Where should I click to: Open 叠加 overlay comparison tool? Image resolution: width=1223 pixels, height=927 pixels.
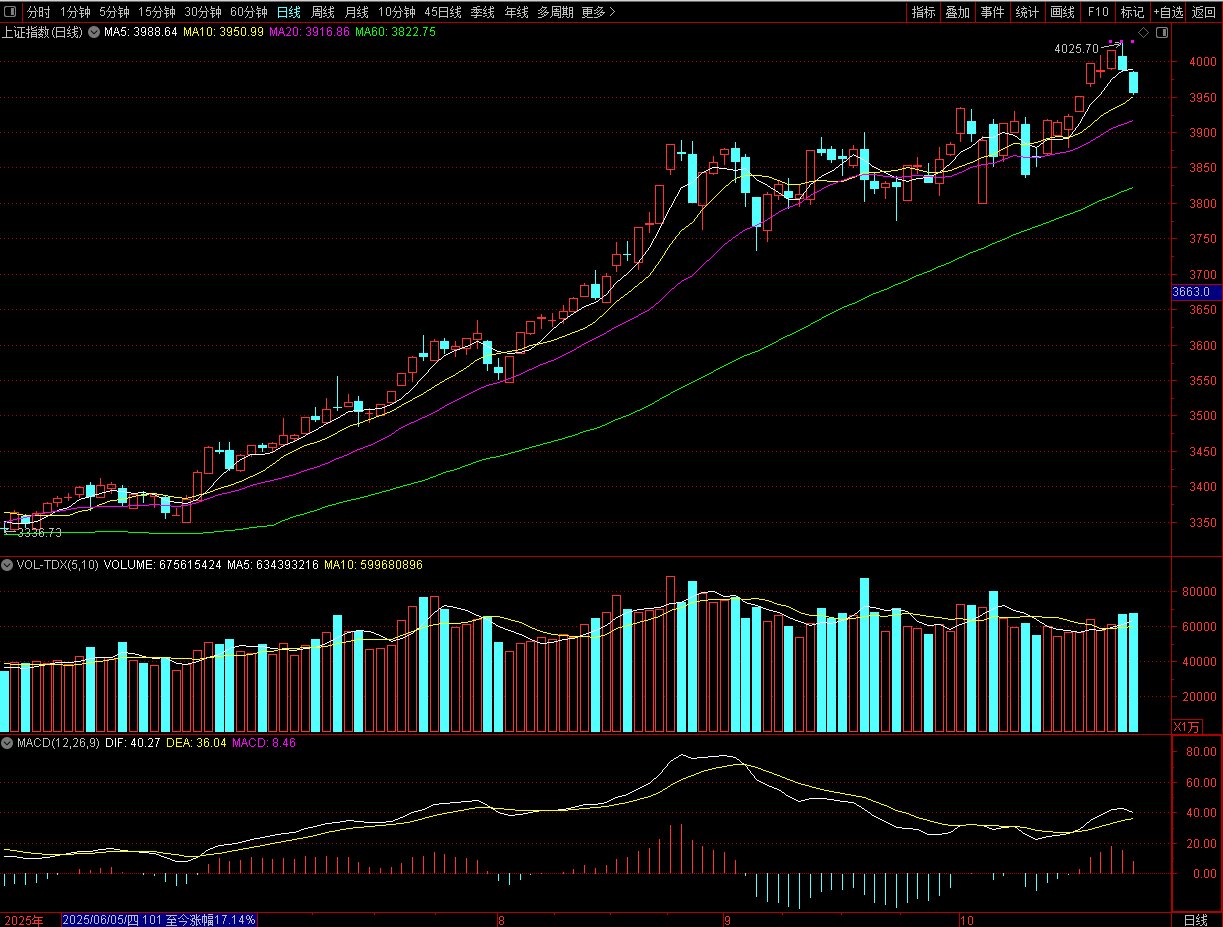click(957, 12)
